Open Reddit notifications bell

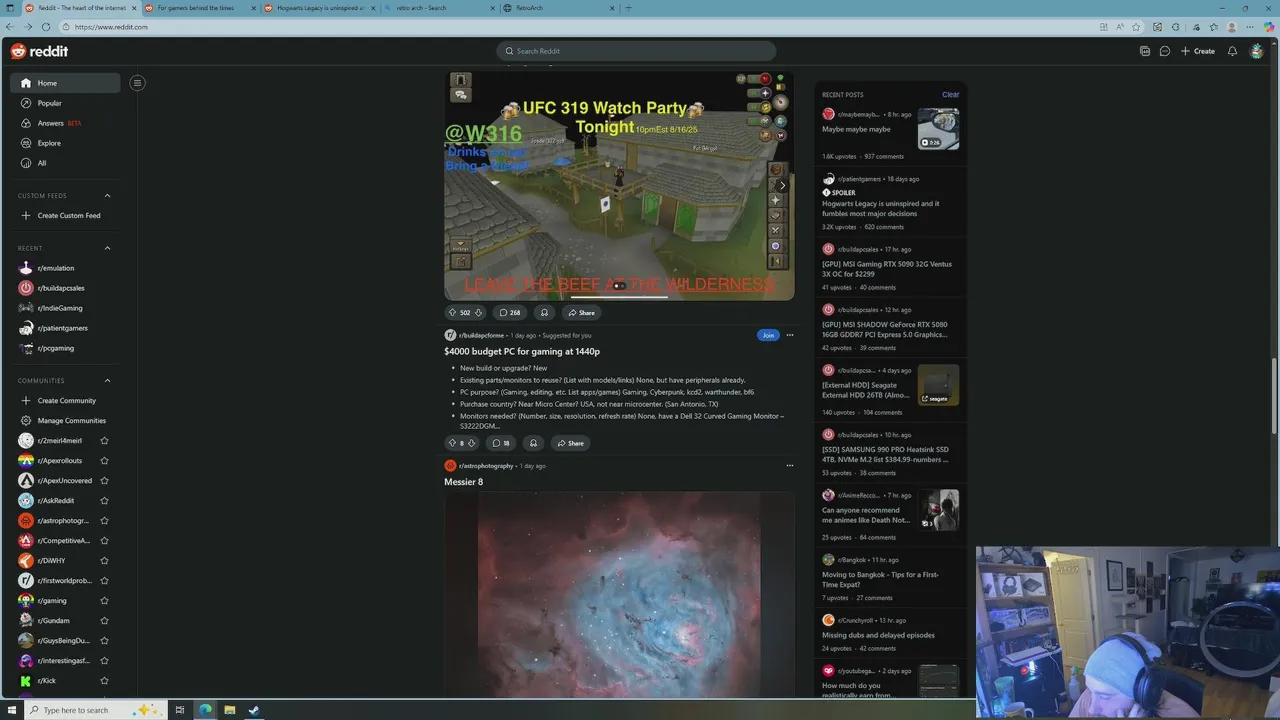(1232, 51)
